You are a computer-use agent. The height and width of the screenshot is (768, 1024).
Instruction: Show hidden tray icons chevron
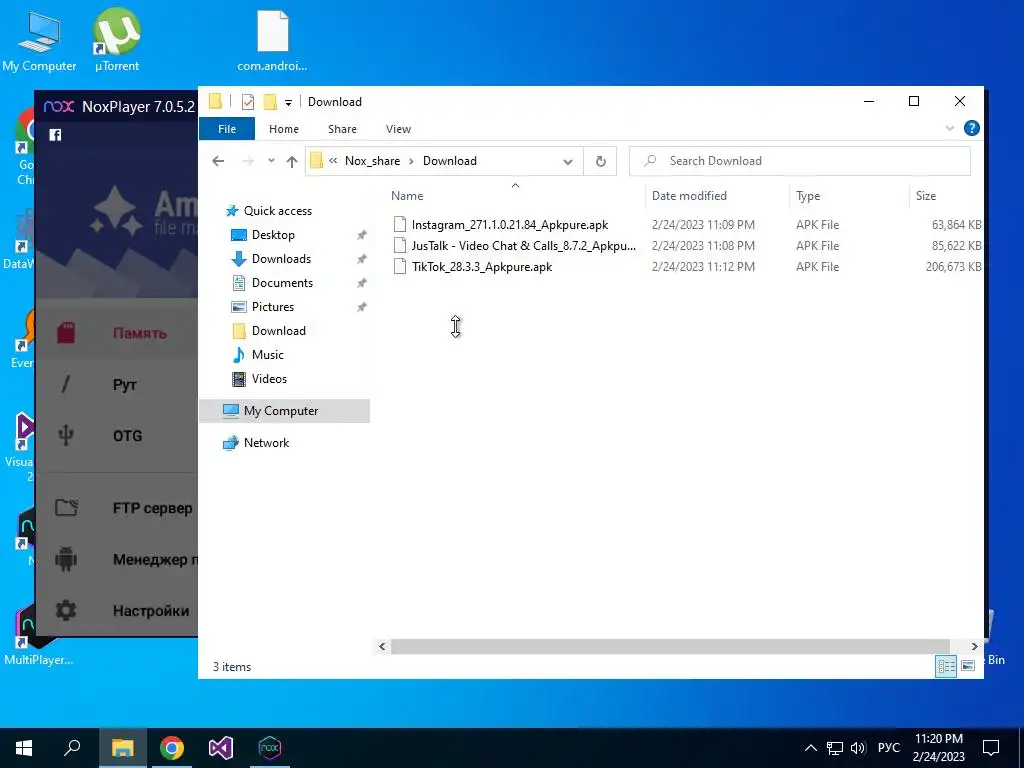(810, 748)
